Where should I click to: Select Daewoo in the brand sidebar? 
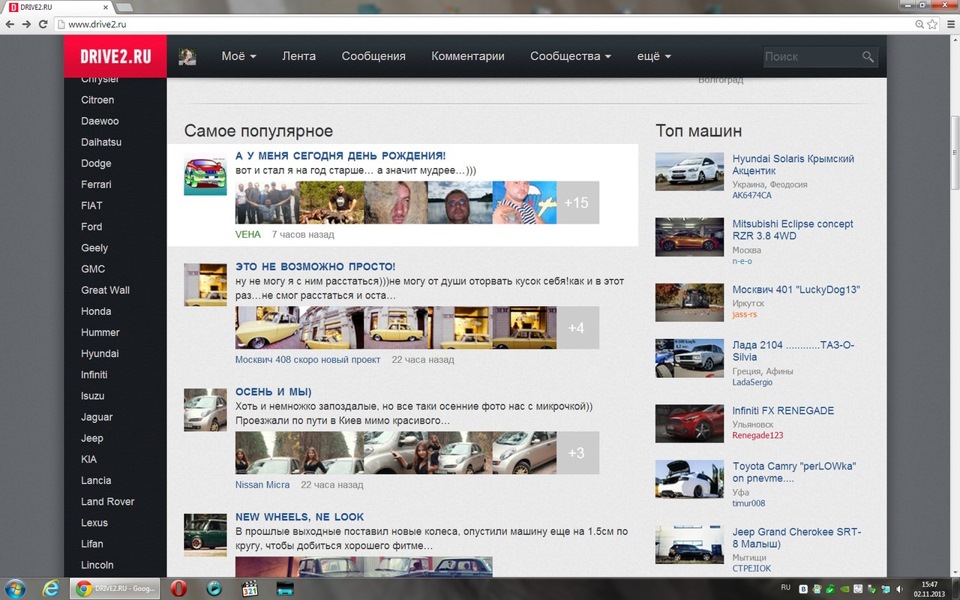(100, 121)
